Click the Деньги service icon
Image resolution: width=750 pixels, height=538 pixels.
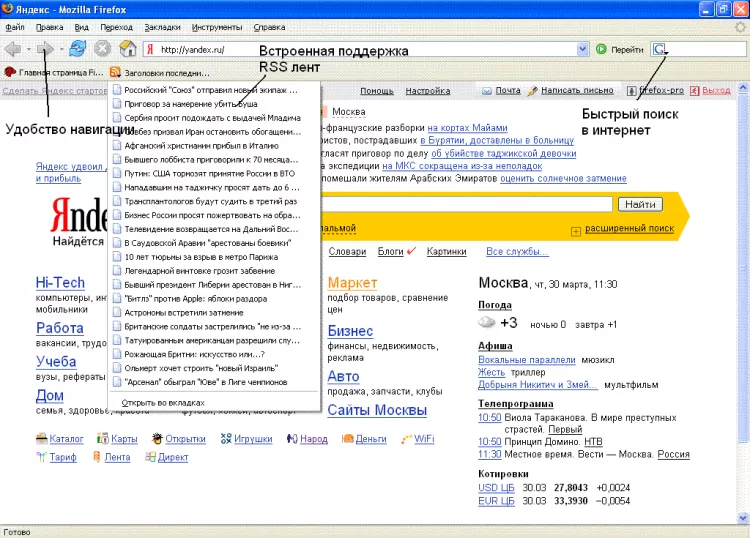tap(348, 439)
